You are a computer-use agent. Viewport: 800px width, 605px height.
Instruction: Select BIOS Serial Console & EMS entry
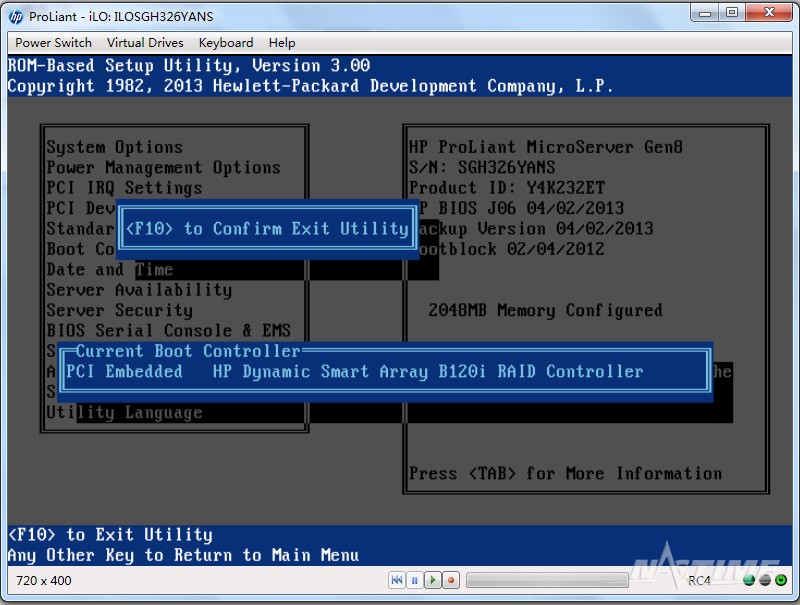(x=168, y=331)
